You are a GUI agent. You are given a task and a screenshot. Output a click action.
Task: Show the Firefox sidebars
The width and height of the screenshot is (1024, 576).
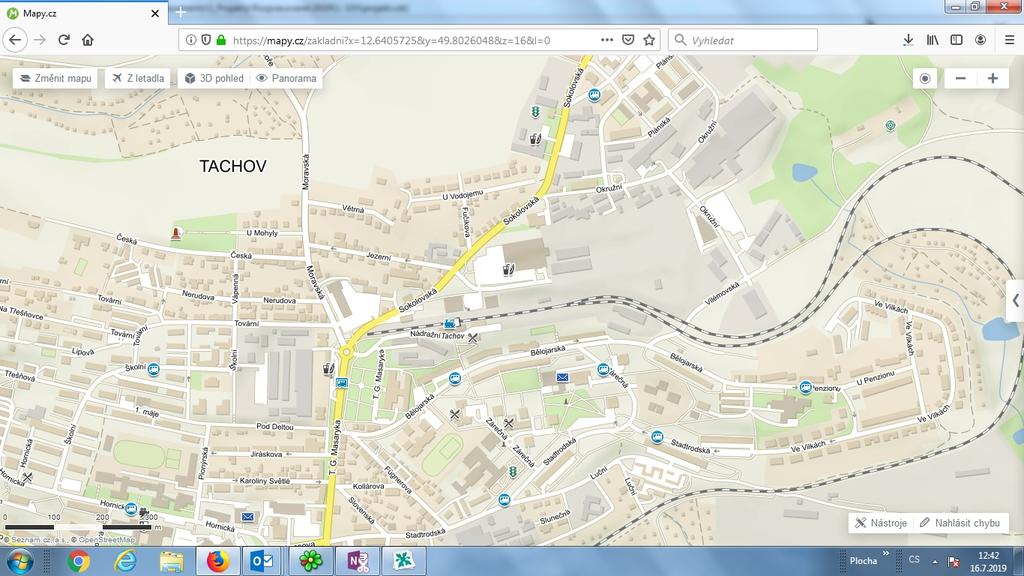click(957, 40)
